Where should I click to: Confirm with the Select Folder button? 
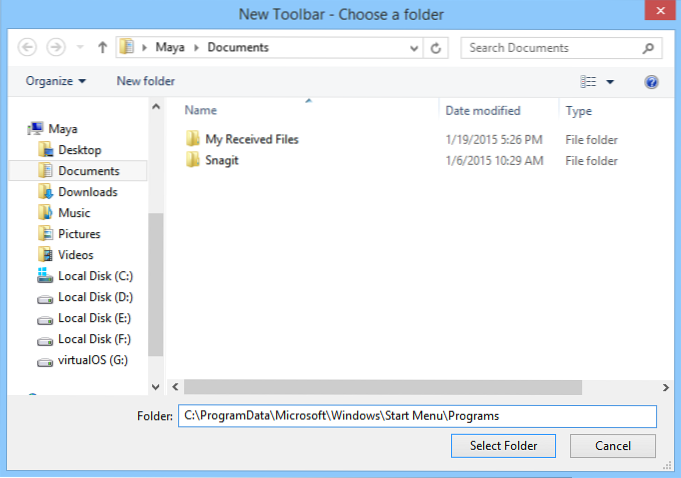point(503,446)
